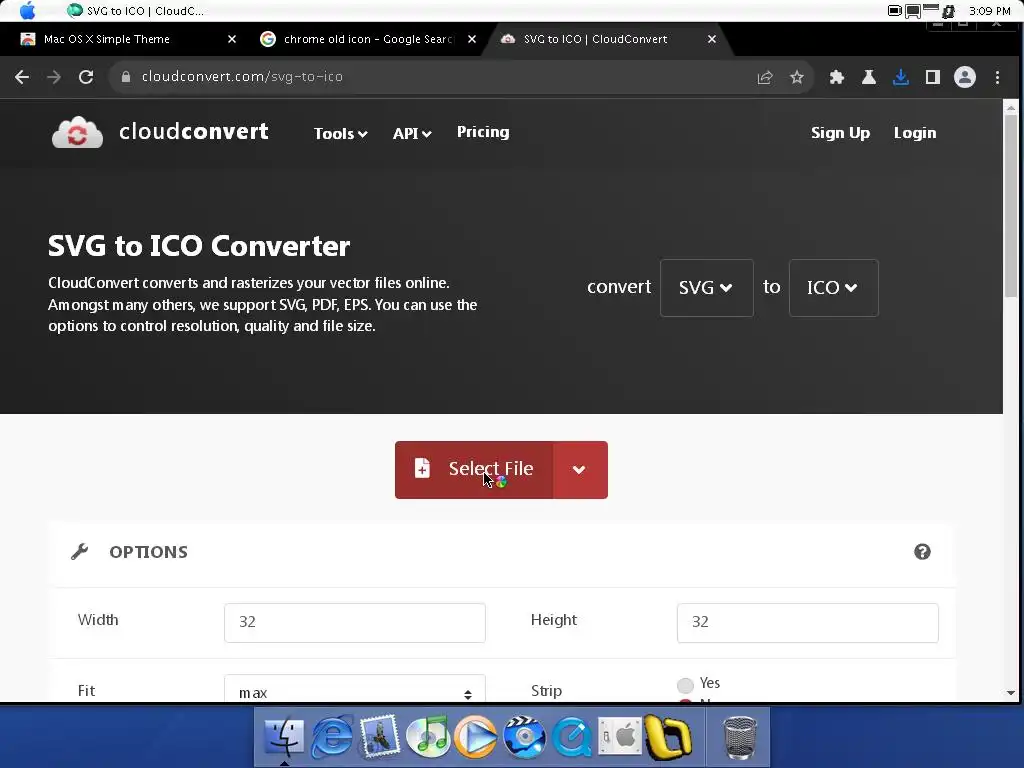Click the page vertical scrollbar thumb
The image size is (1024, 768).
pyautogui.click(x=1010, y=206)
